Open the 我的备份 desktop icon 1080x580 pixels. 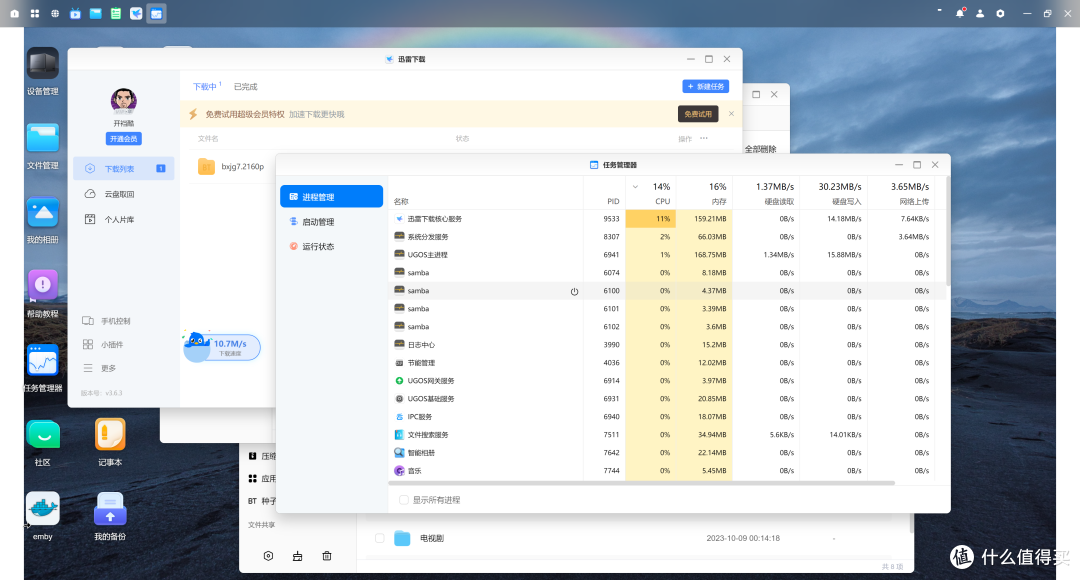(x=110, y=508)
